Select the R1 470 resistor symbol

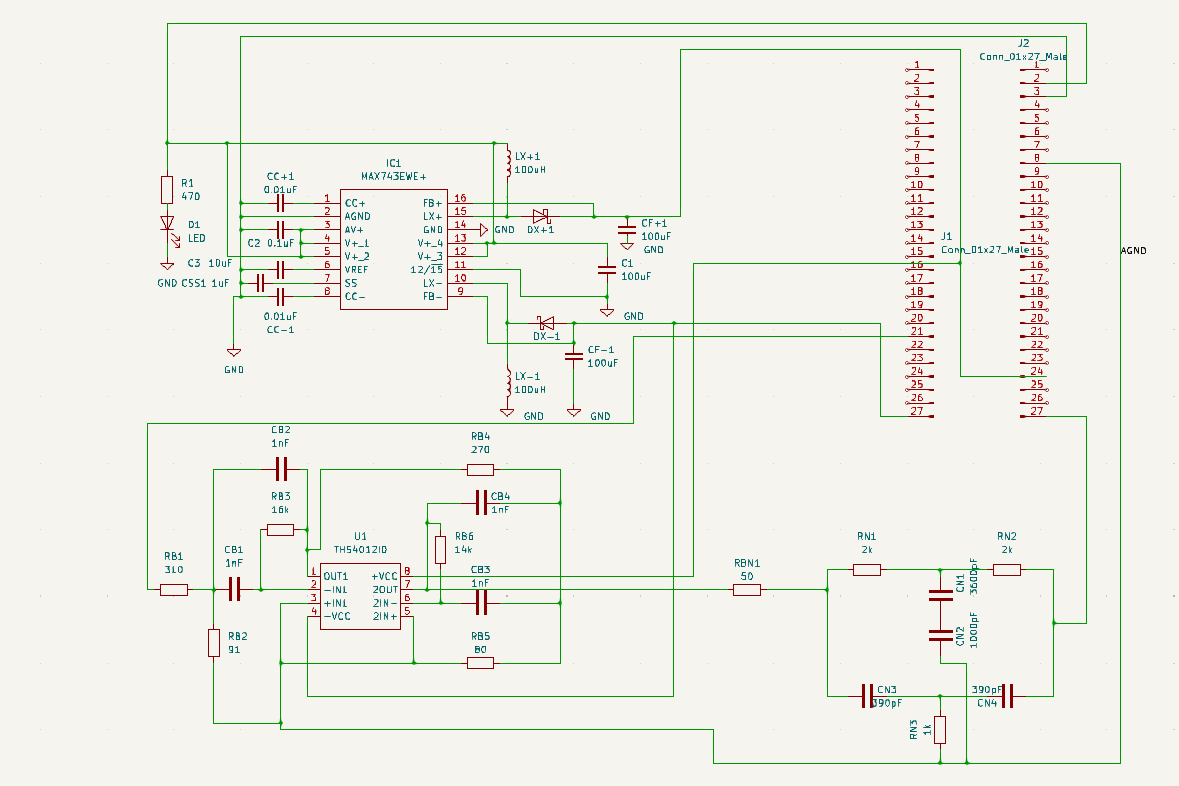pyautogui.click(x=167, y=190)
